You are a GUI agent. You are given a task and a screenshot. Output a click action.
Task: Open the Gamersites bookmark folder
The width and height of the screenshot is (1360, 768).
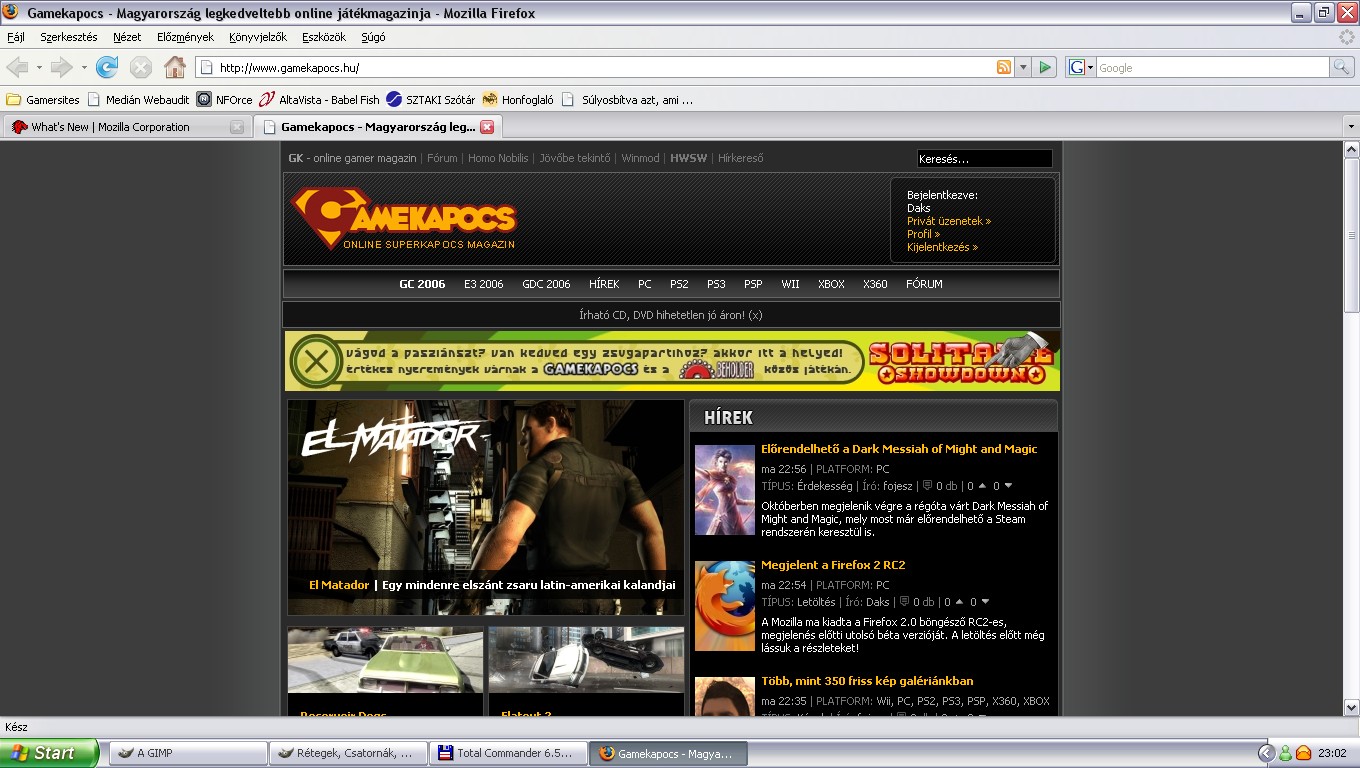pos(43,99)
